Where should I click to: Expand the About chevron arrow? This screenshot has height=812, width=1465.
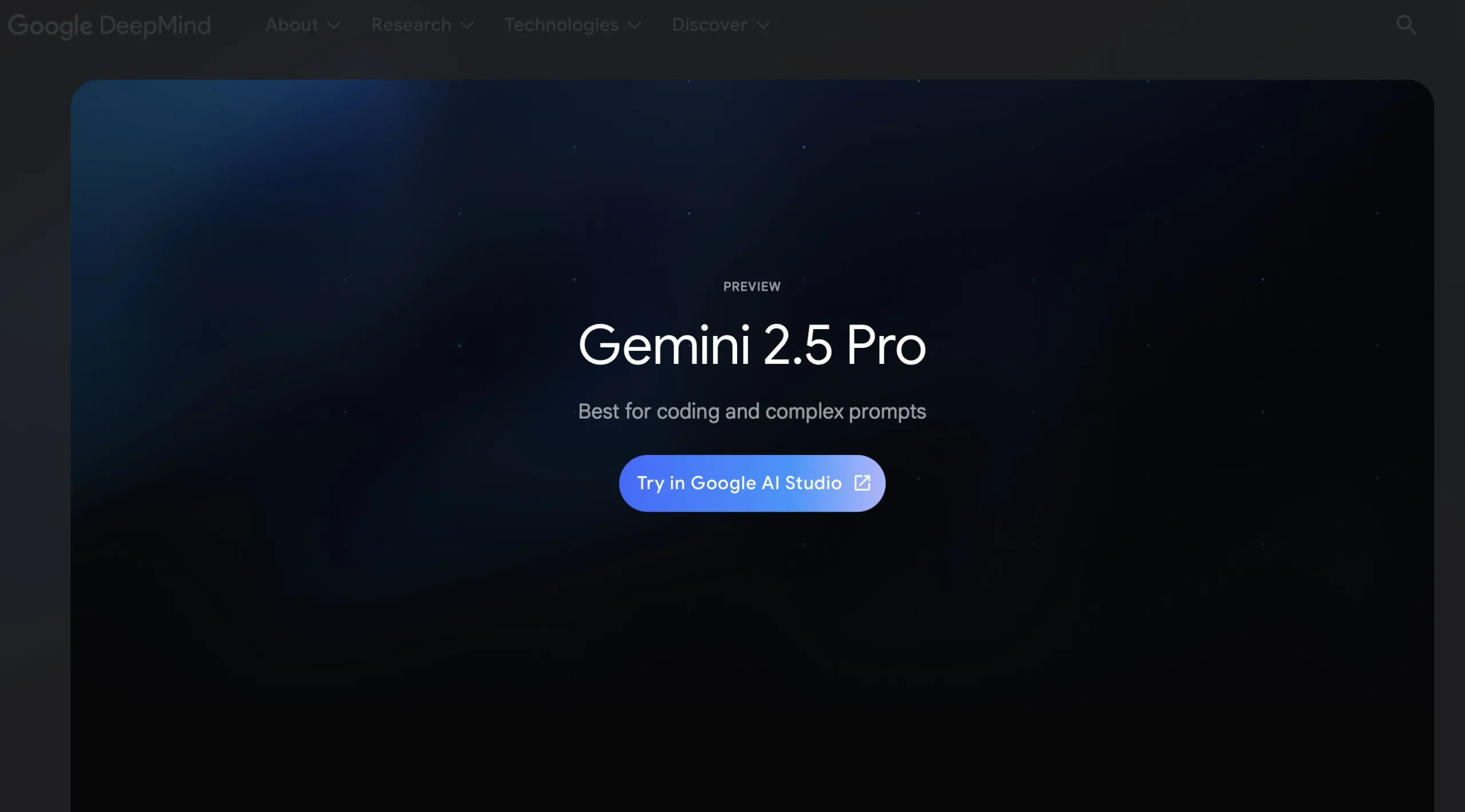(334, 26)
